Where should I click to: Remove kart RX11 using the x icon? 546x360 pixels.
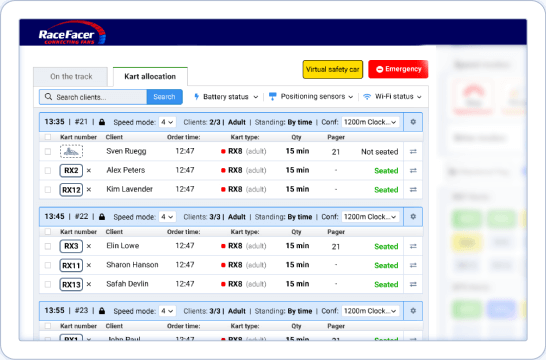tap(89, 265)
